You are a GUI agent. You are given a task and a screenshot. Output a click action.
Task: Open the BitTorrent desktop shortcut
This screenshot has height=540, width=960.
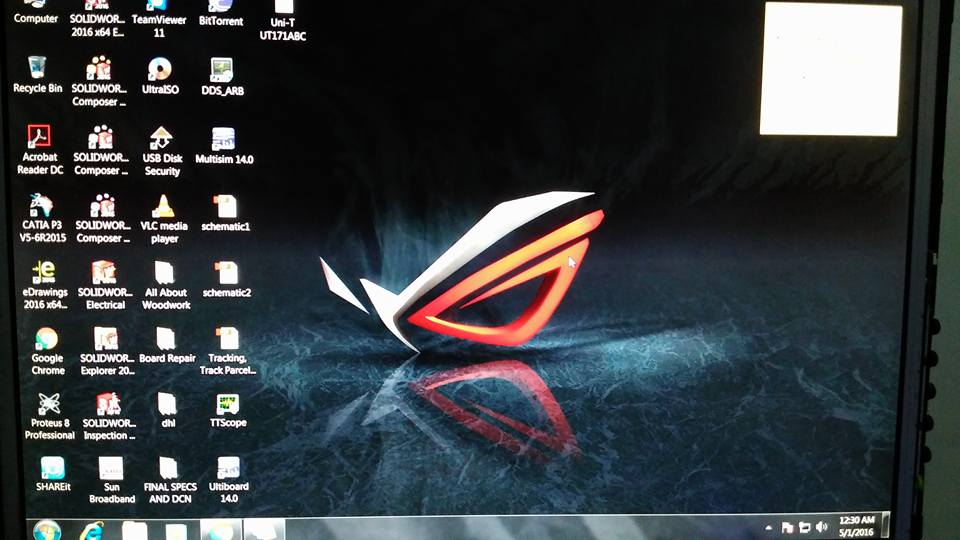[221, 13]
